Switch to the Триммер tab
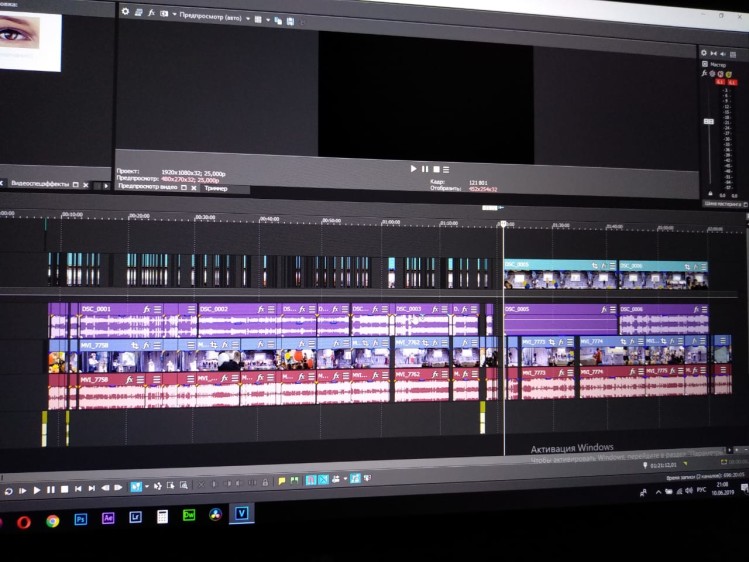 click(216, 188)
